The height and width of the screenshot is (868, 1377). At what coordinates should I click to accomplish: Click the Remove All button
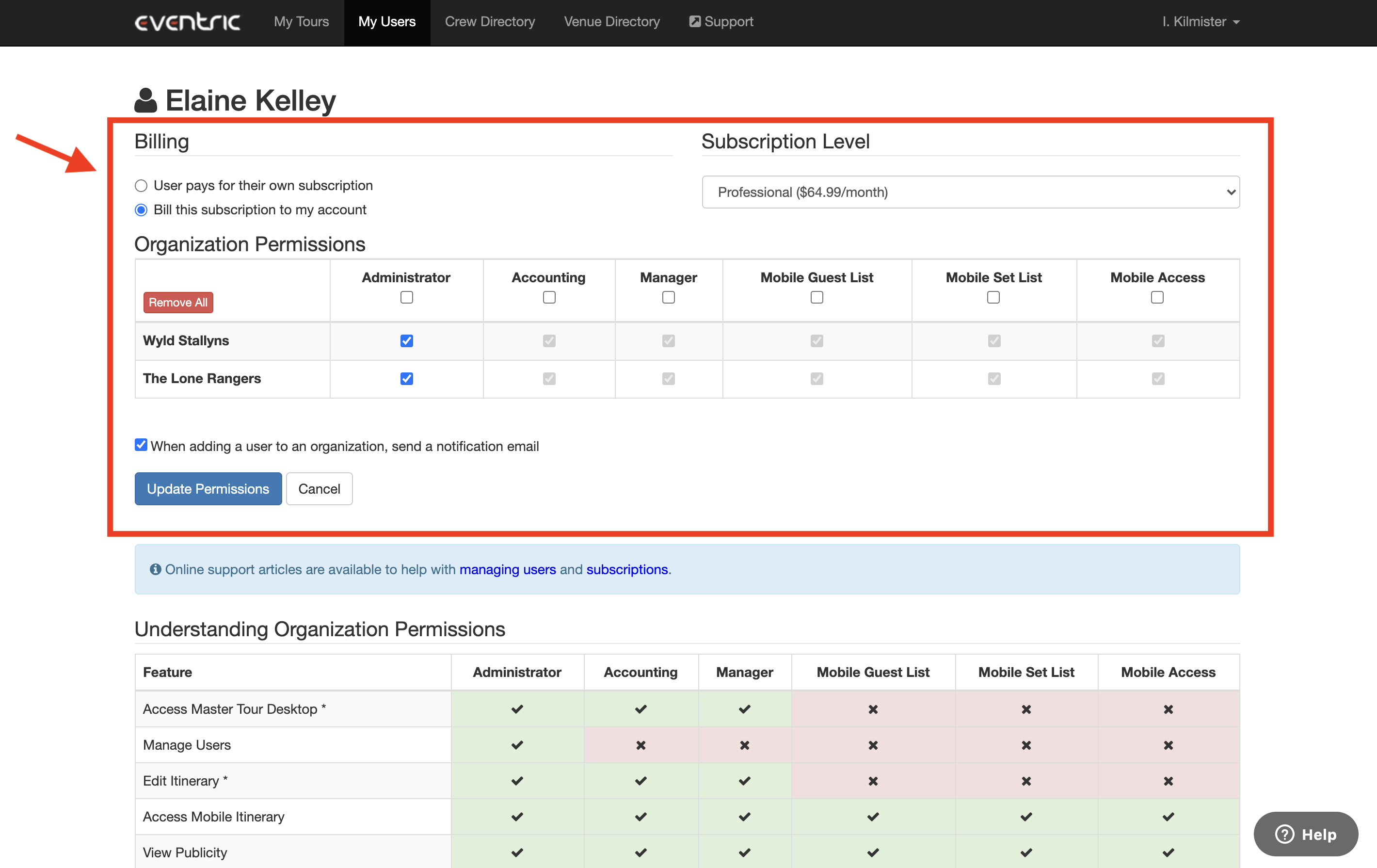click(178, 302)
